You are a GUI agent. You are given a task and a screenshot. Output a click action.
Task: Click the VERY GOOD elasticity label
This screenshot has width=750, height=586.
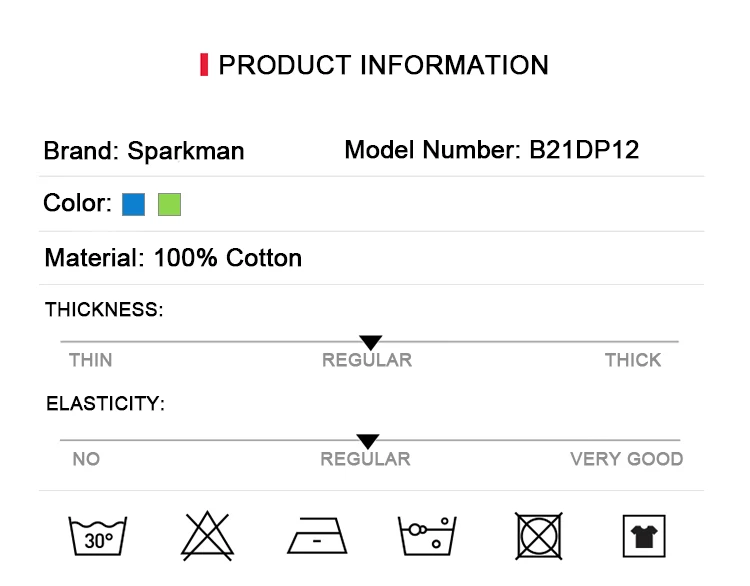click(627, 459)
